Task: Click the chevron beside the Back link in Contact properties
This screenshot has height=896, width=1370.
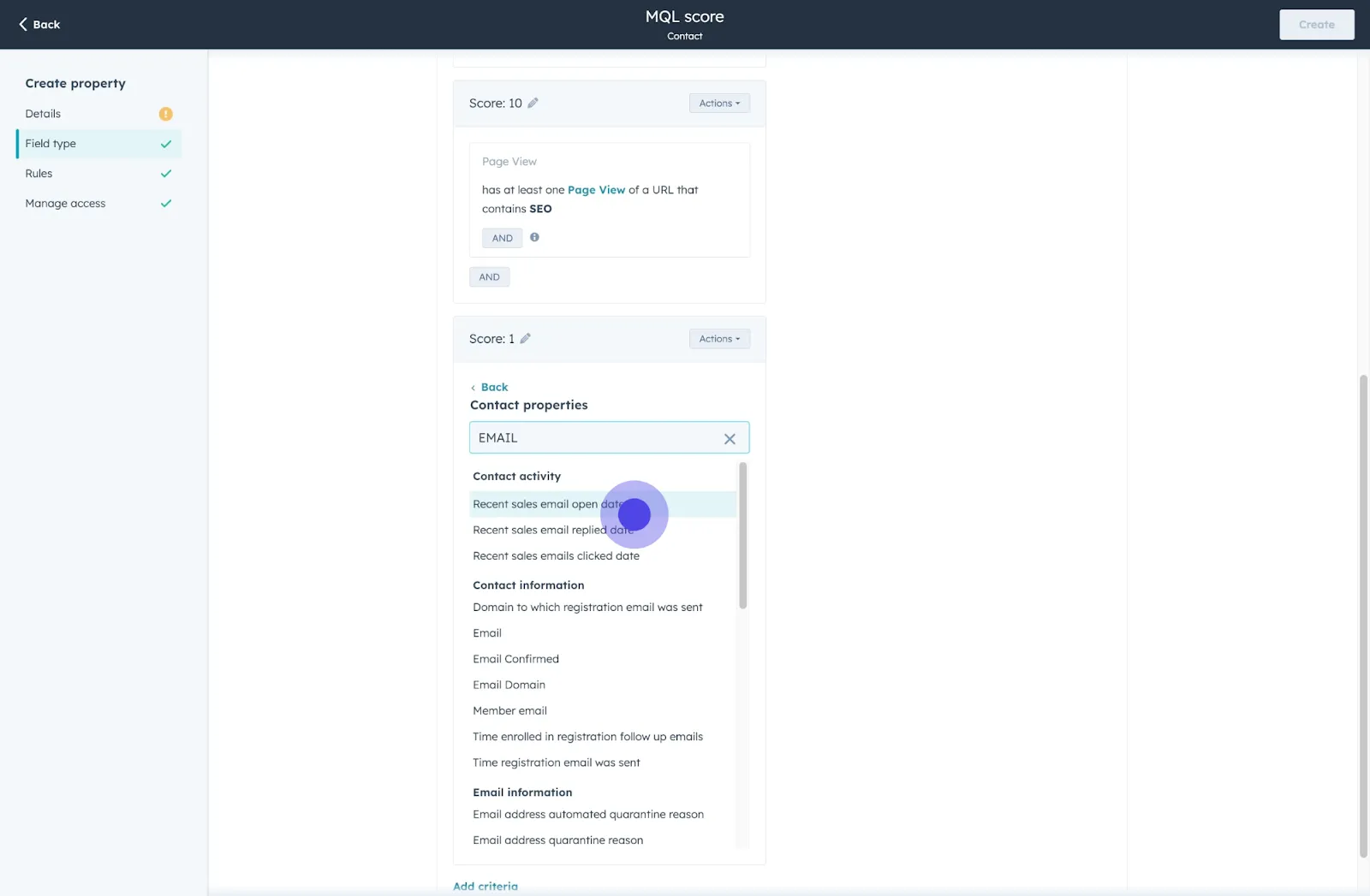Action: coord(473,388)
